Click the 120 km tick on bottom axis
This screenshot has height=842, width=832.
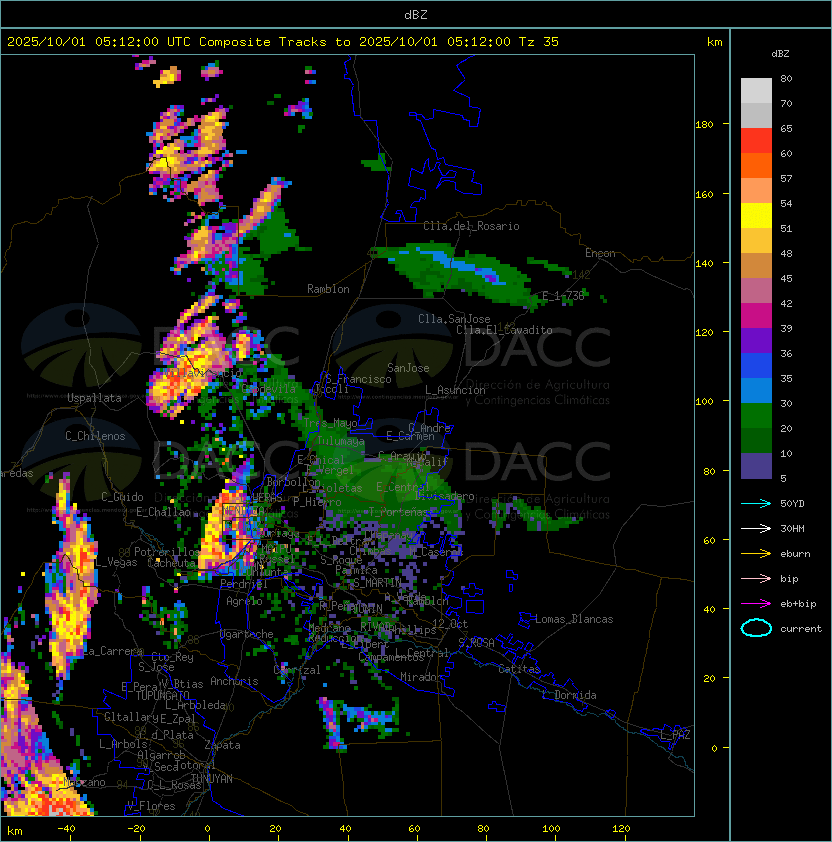pyautogui.click(x=621, y=829)
